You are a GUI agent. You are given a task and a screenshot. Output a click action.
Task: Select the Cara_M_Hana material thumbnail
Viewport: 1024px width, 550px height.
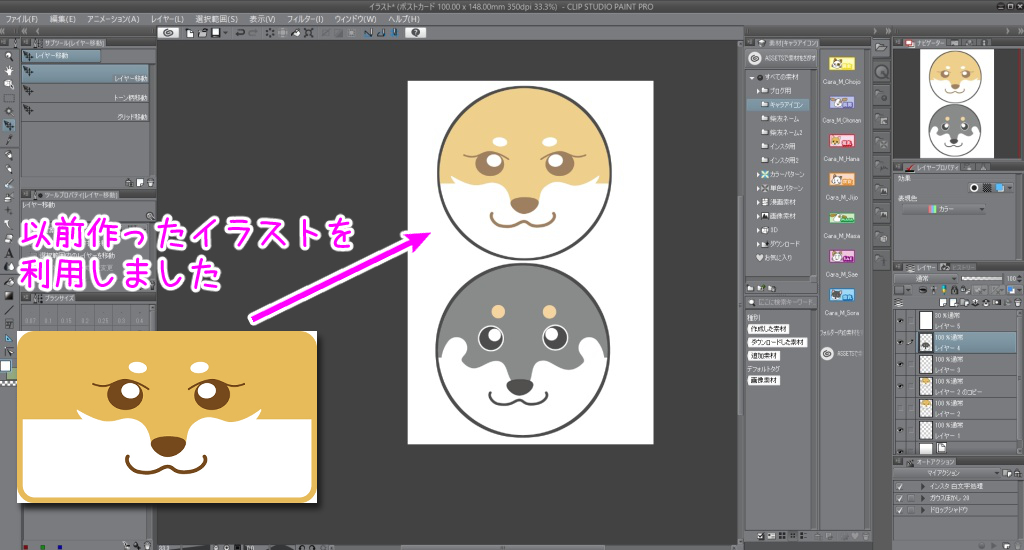(x=841, y=142)
